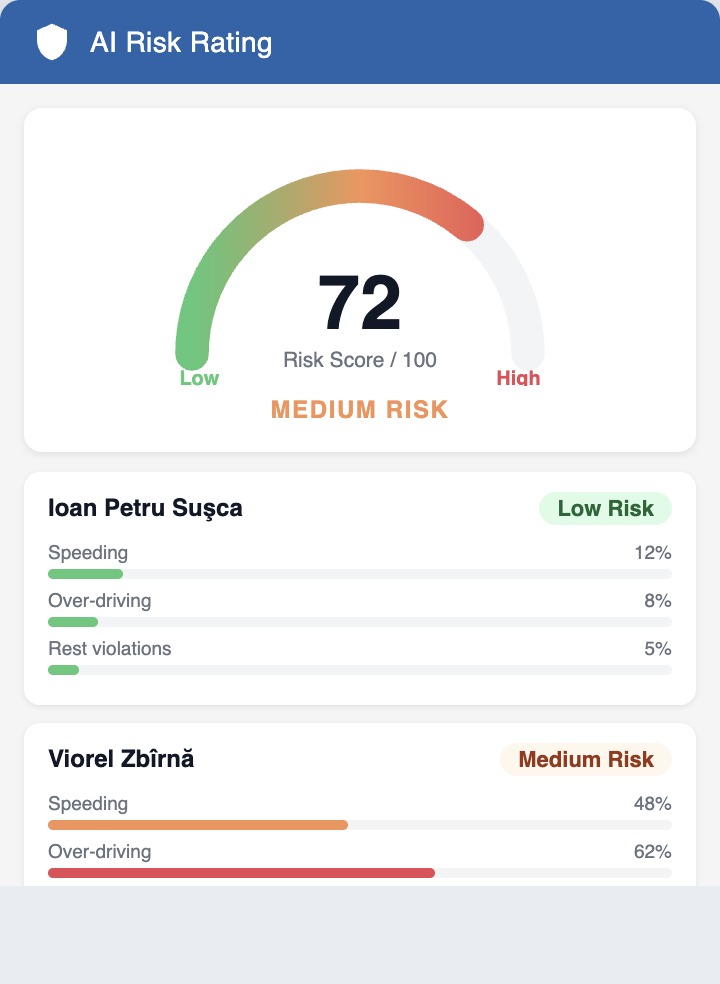The image size is (720, 984).
Task: Click the 62% over-driving value
Action: coord(653,852)
